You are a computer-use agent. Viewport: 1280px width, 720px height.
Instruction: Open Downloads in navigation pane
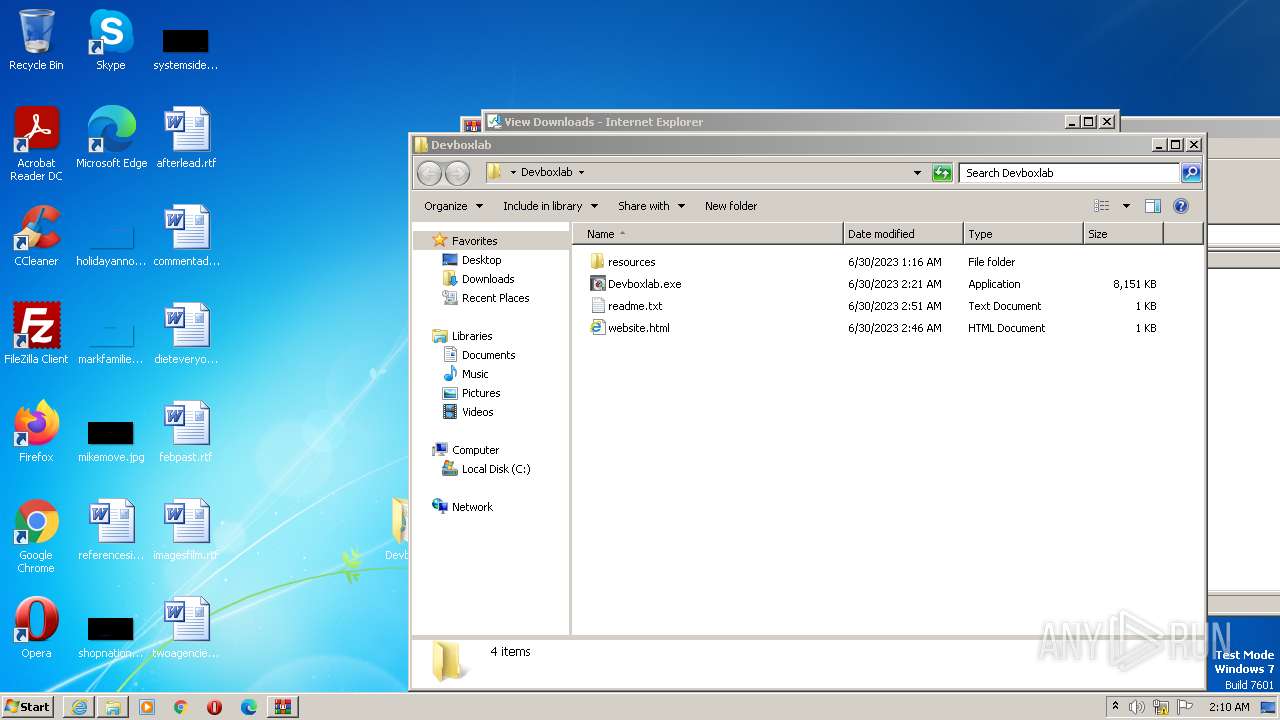click(488, 279)
